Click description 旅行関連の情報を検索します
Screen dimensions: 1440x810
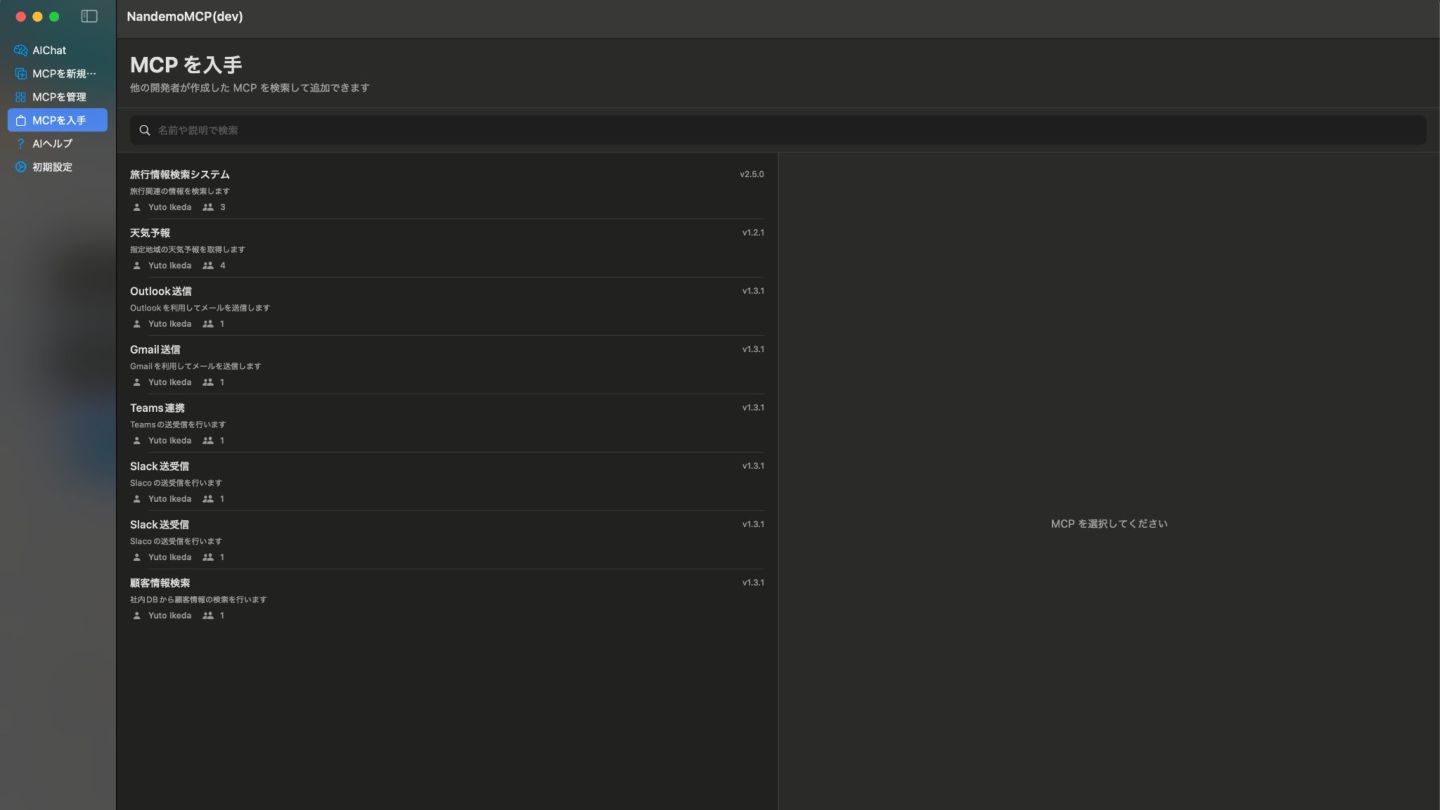tap(180, 191)
